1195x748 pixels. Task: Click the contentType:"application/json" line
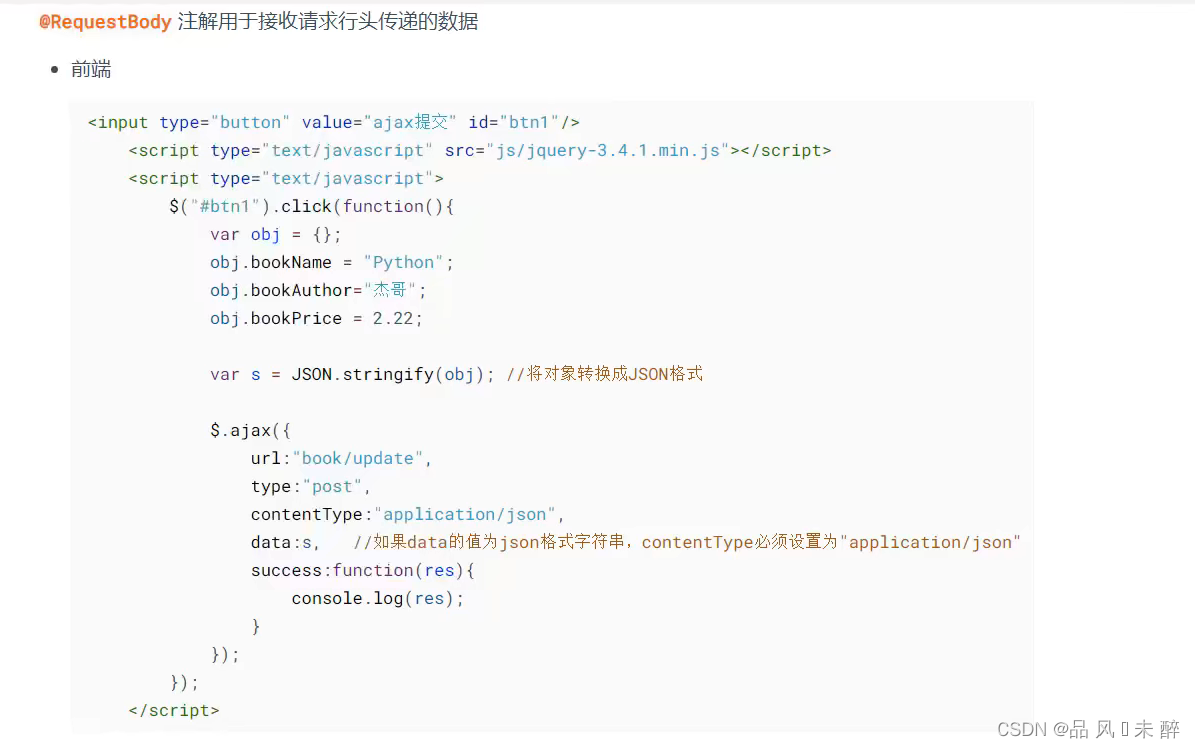tap(408, 515)
